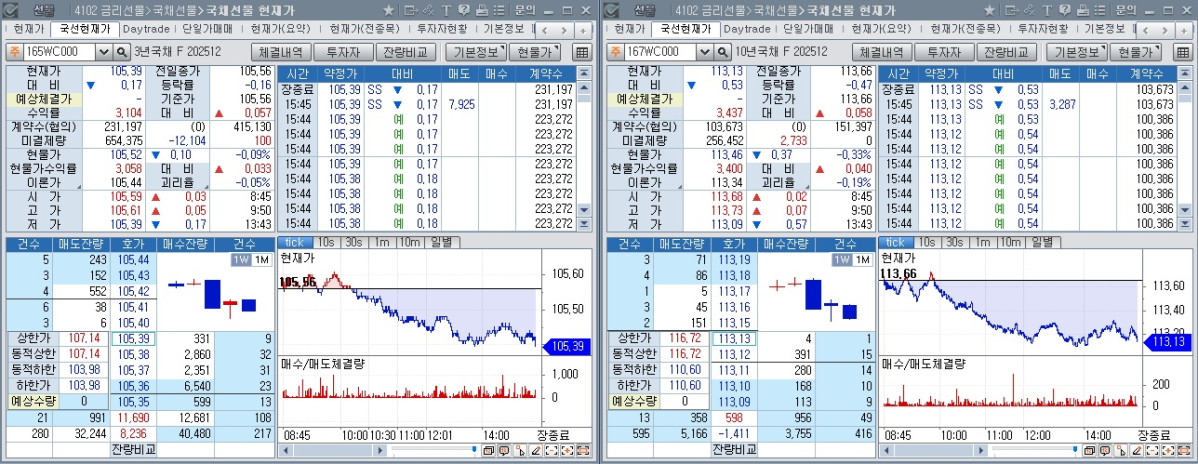Image resolution: width=1198 pixels, height=464 pixels.
Task: Expand 기본정보 dropdown in 10년국채 window
Action: pos(1076,52)
